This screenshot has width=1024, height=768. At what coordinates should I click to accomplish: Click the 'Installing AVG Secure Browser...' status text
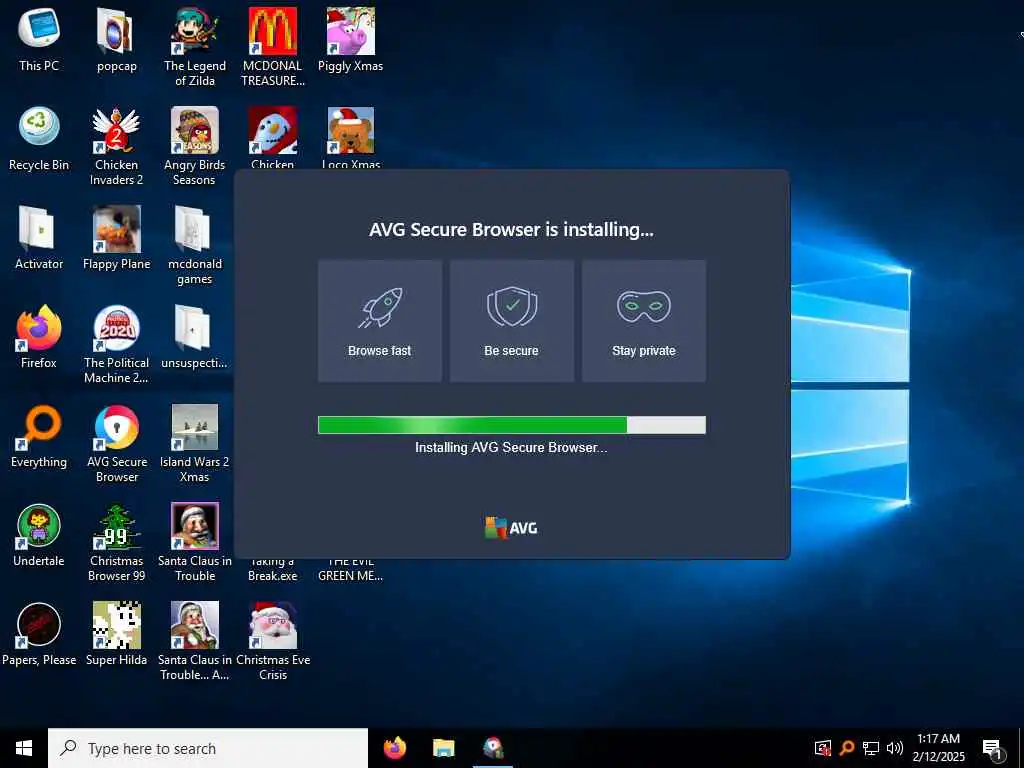511,448
